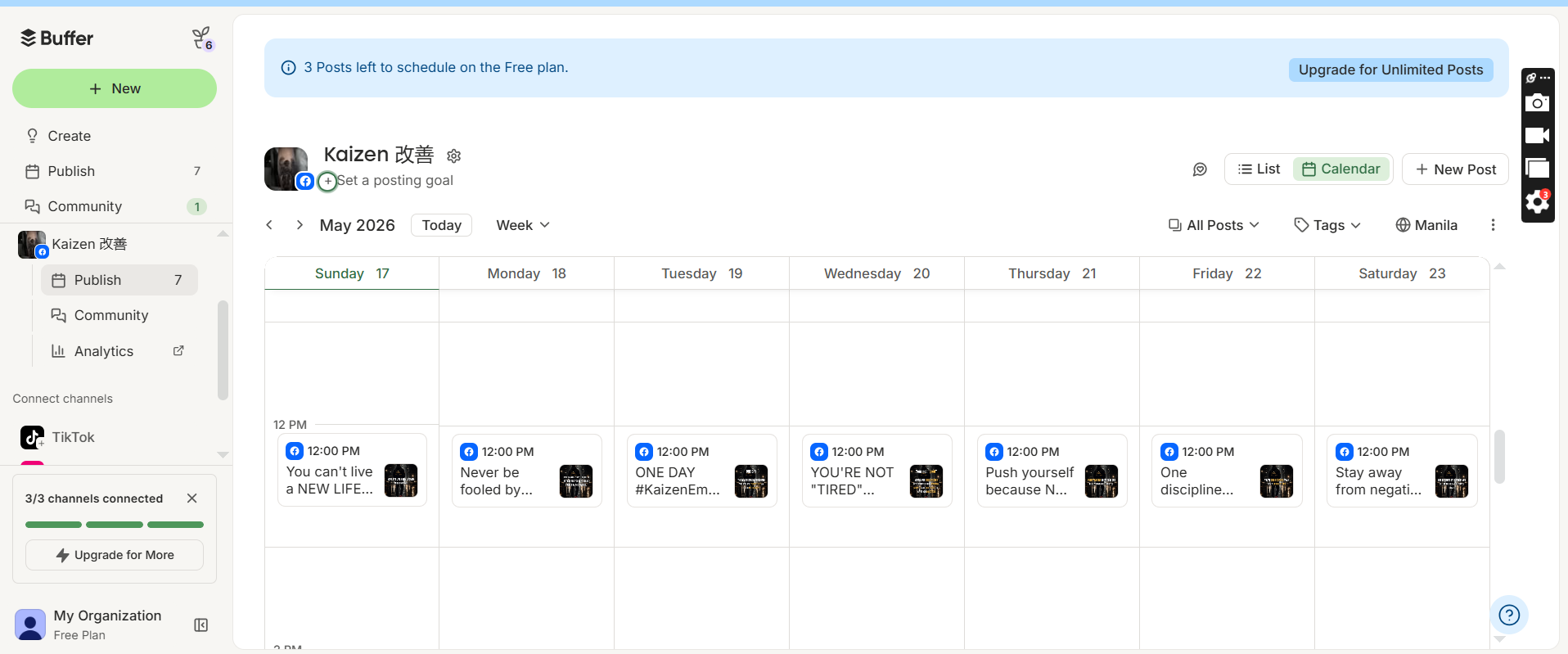This screenshot has height=654, width=1568.
Task: Click the New Post button
Action: pyautogui.click(x=1455, y=169)
